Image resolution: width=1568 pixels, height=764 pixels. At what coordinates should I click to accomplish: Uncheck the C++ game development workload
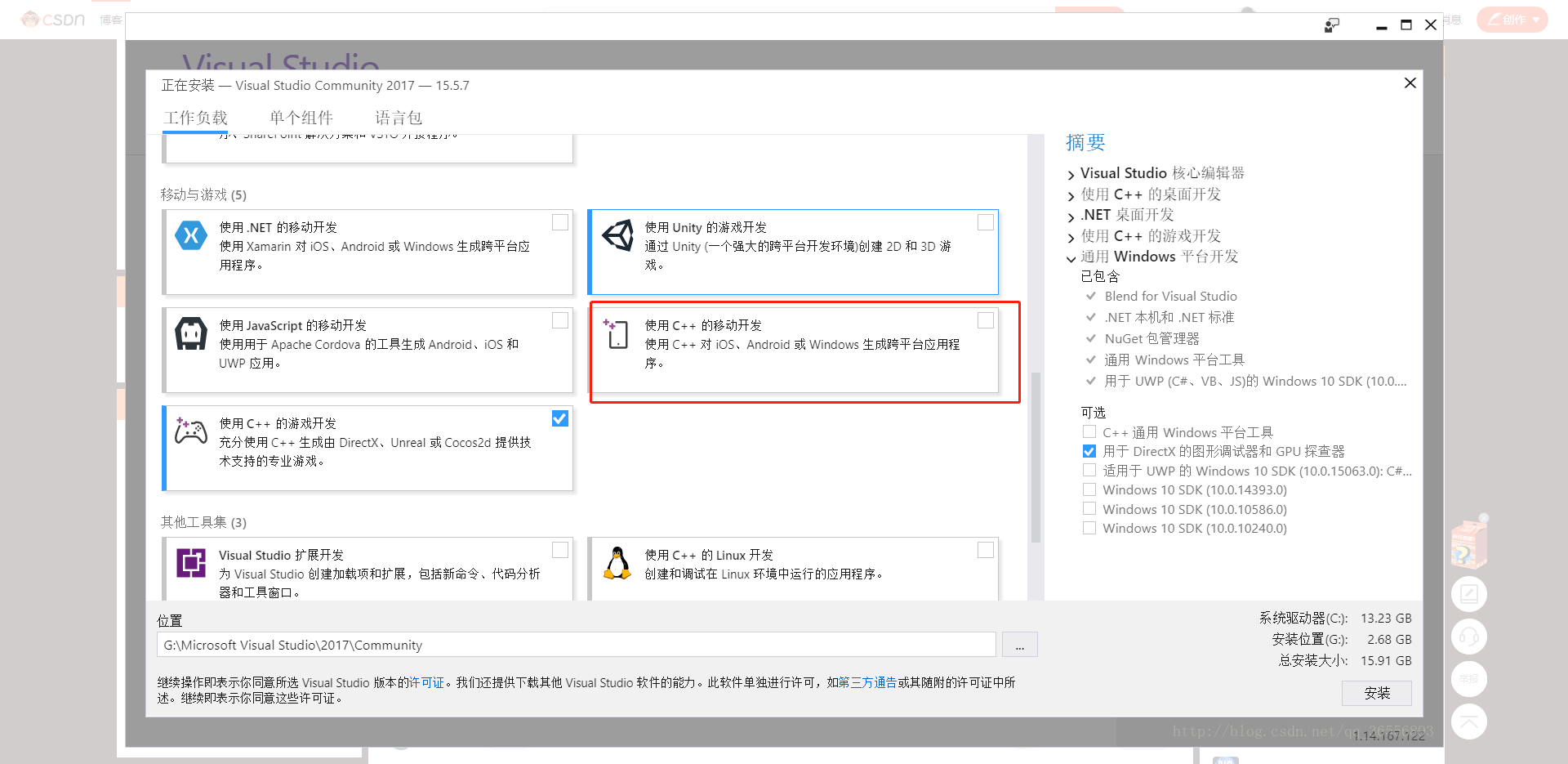(560, 418)
